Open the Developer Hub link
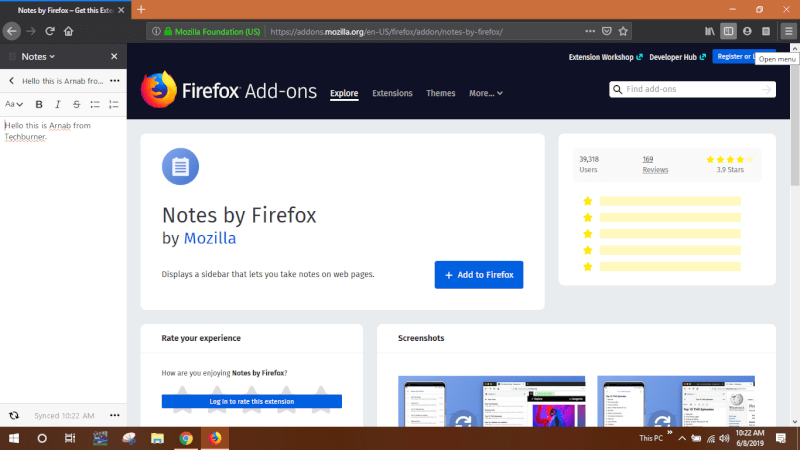The image size is (800, 450). point(677,57)
